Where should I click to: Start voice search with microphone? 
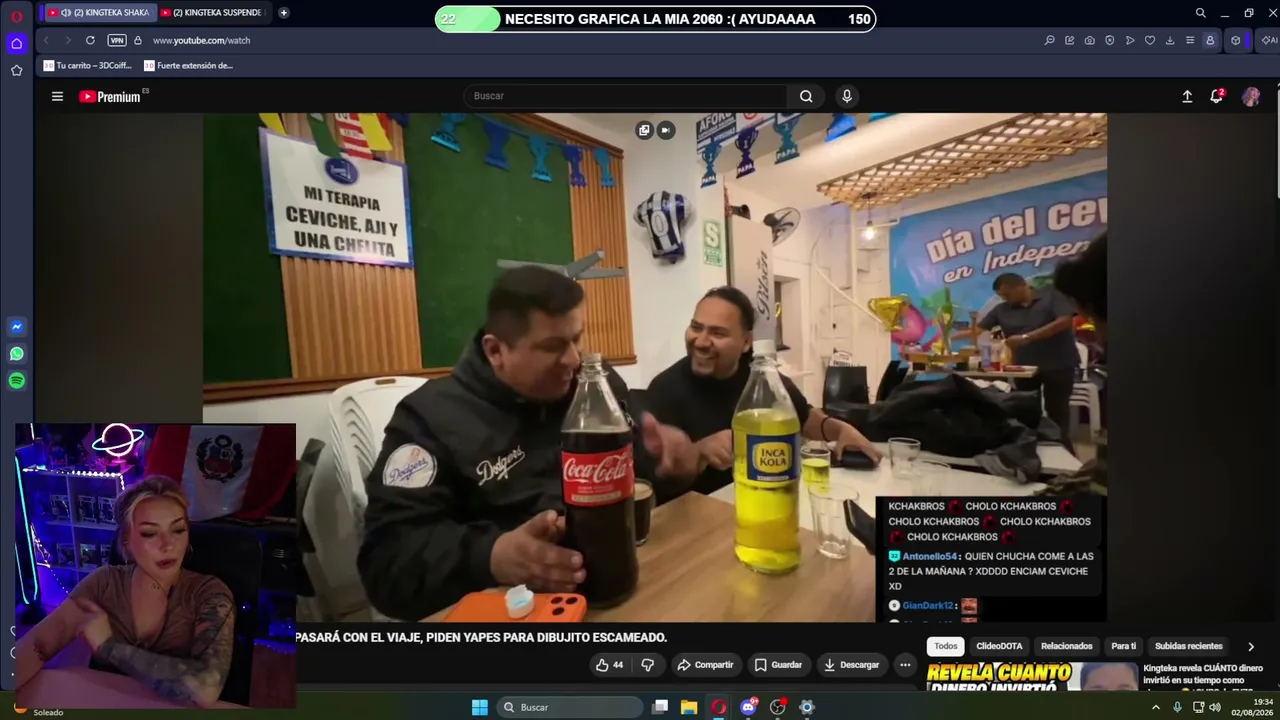[847, 96]
